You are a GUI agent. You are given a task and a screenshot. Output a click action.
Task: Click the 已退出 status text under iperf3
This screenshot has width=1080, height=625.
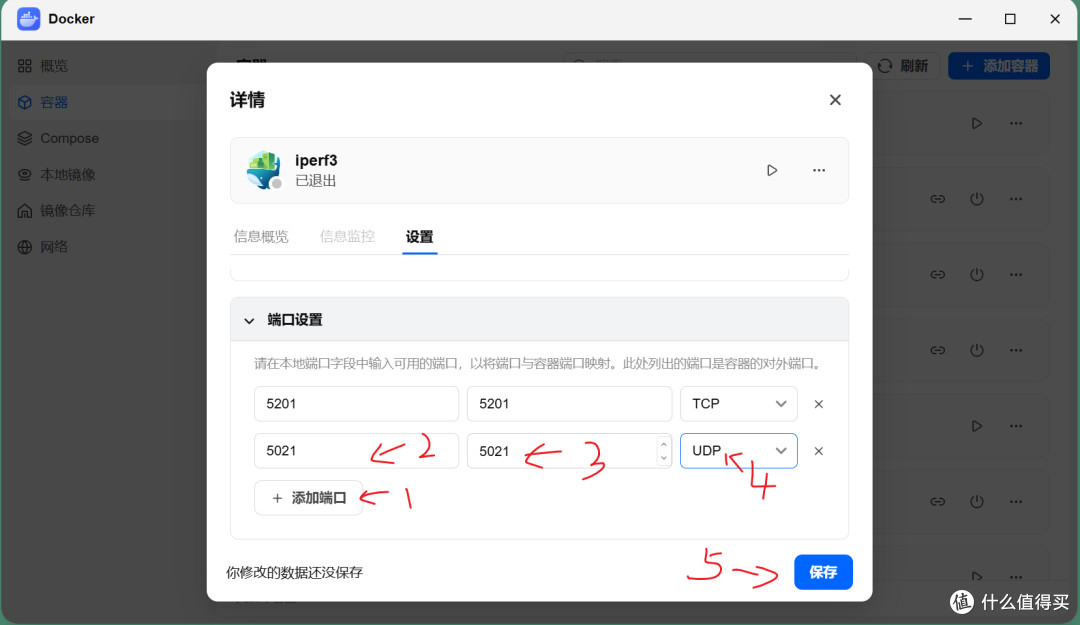[x=315, y=181]
